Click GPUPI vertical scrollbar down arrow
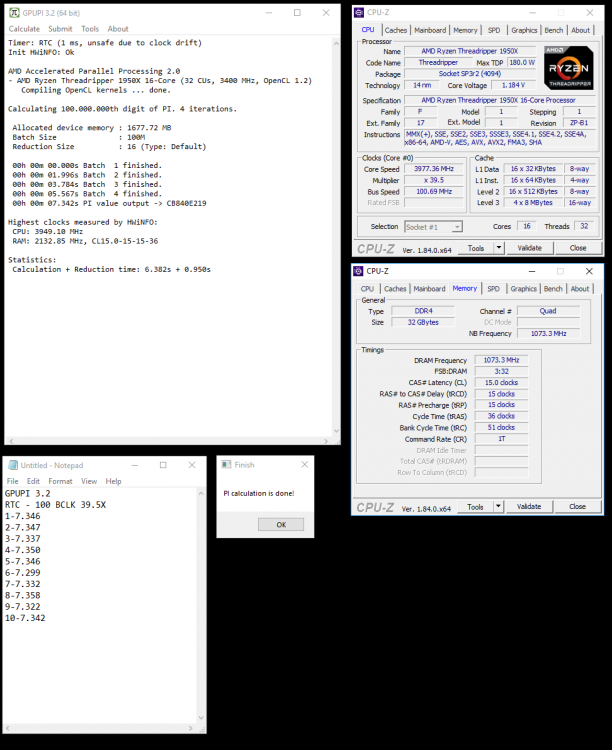Screen dimensions: 612x750 pos(336,431)
